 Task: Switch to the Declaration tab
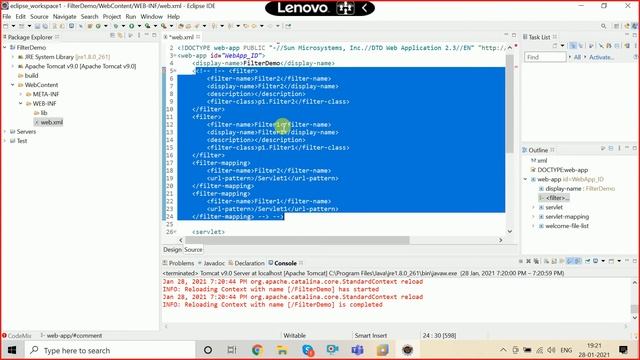coord(247,263)
